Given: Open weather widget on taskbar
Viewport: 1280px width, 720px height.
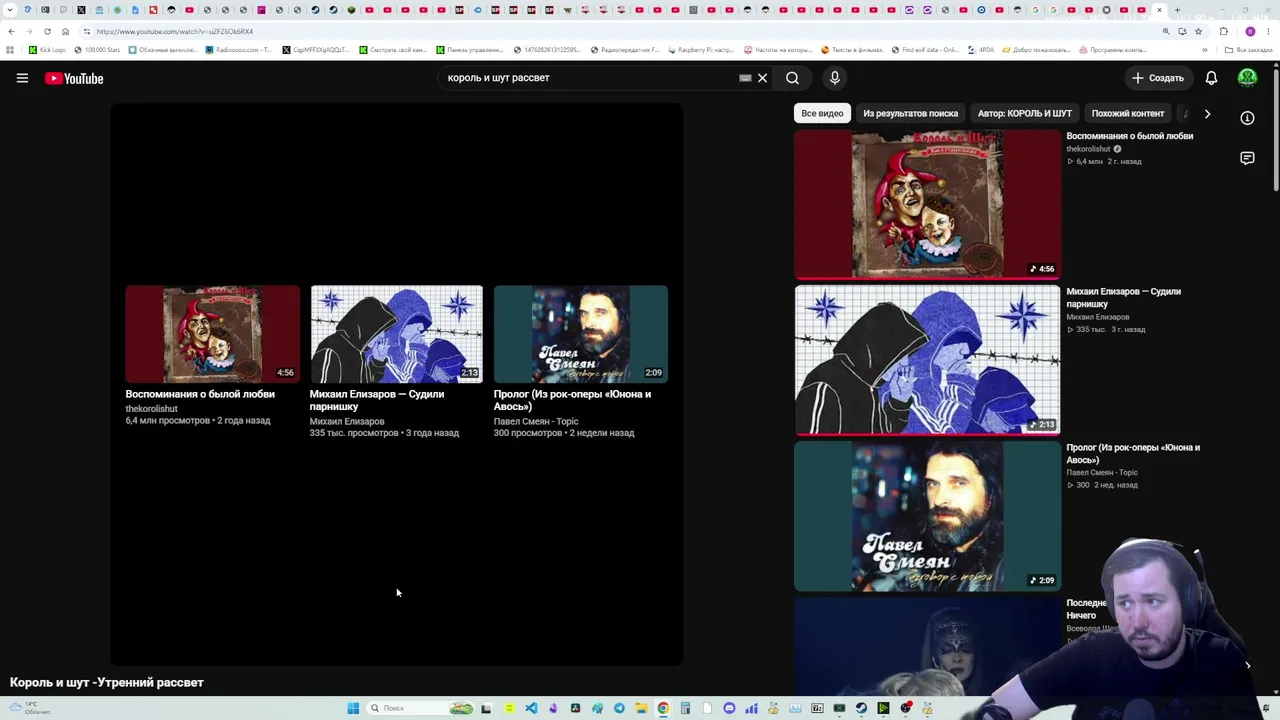Looking at the screenshot, I should point(30,708).
